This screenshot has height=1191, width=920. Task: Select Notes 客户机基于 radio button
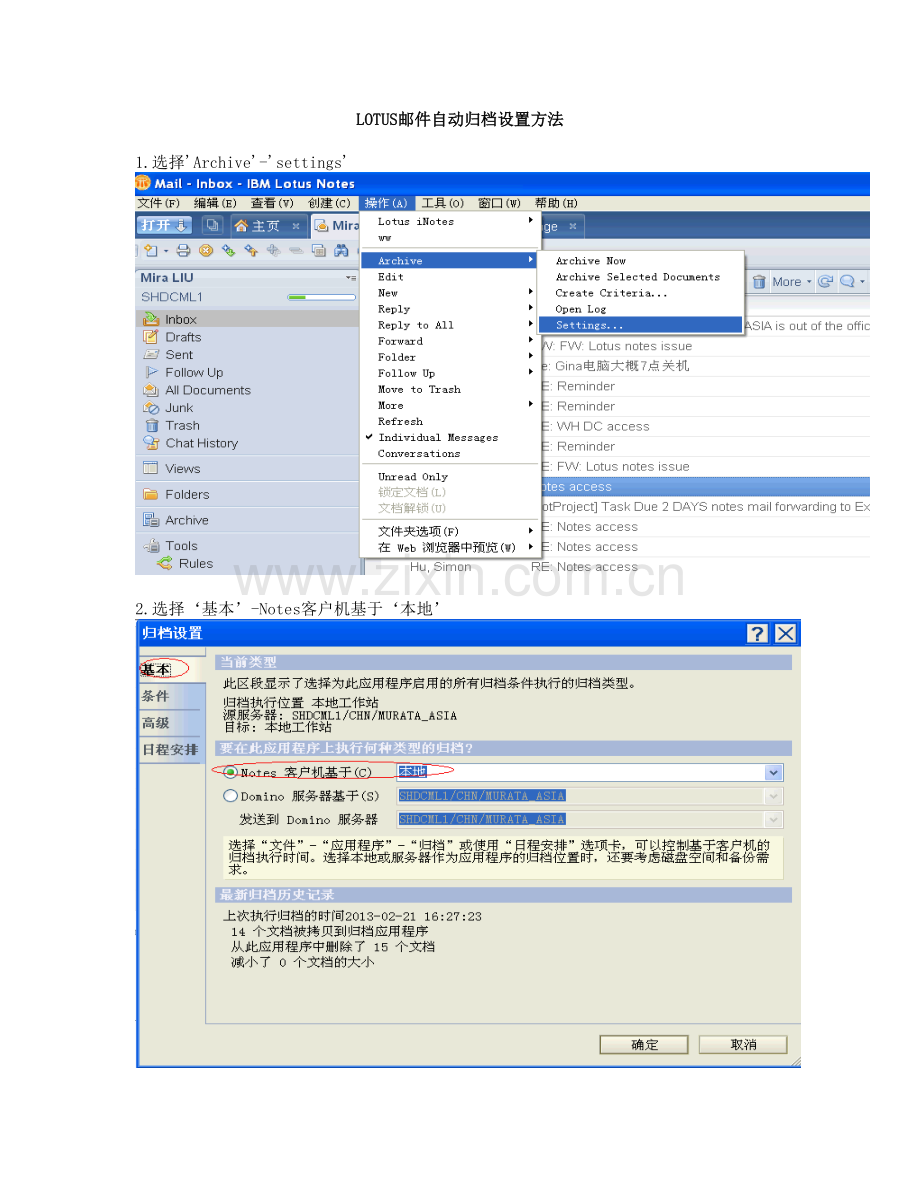click(230, 772)
